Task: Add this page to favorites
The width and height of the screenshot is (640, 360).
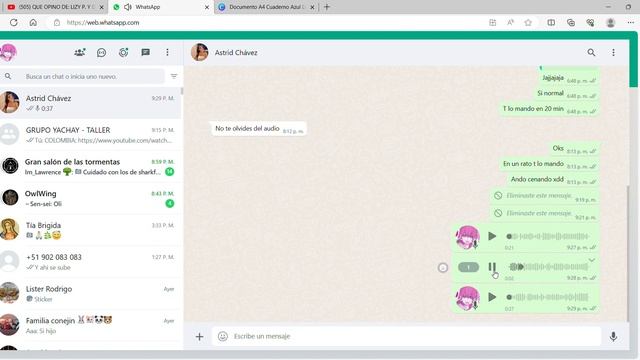Action: point(528,22)
